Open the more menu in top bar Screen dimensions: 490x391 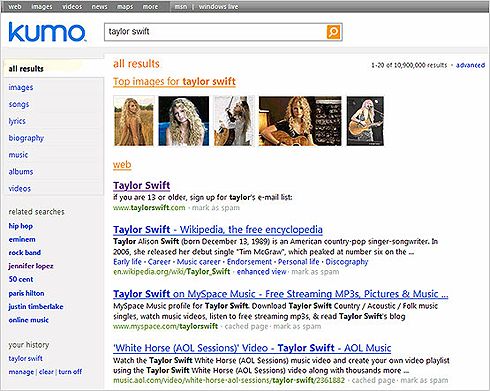click(150, 7)
